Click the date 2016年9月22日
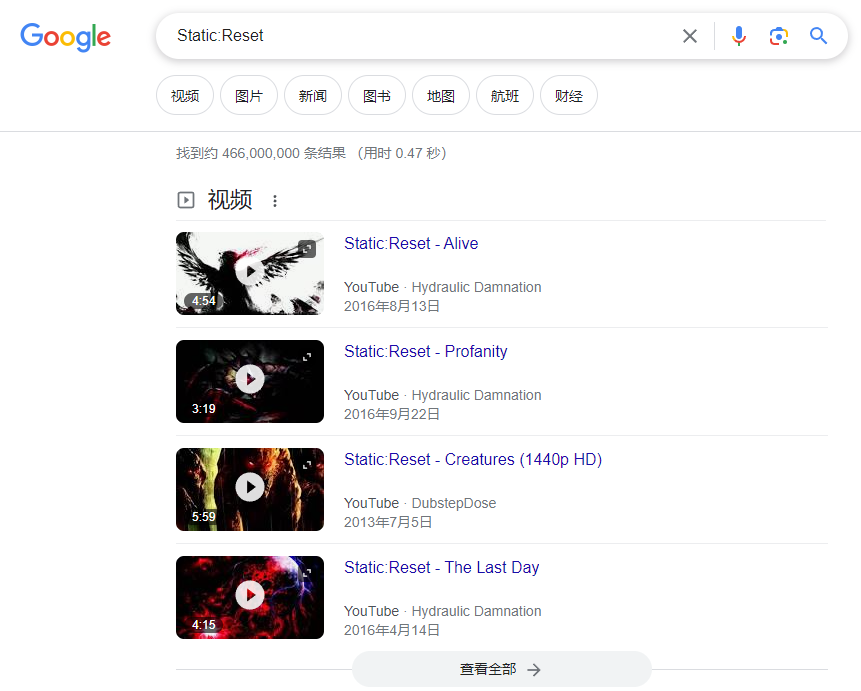861x691 pixels. 392,414
